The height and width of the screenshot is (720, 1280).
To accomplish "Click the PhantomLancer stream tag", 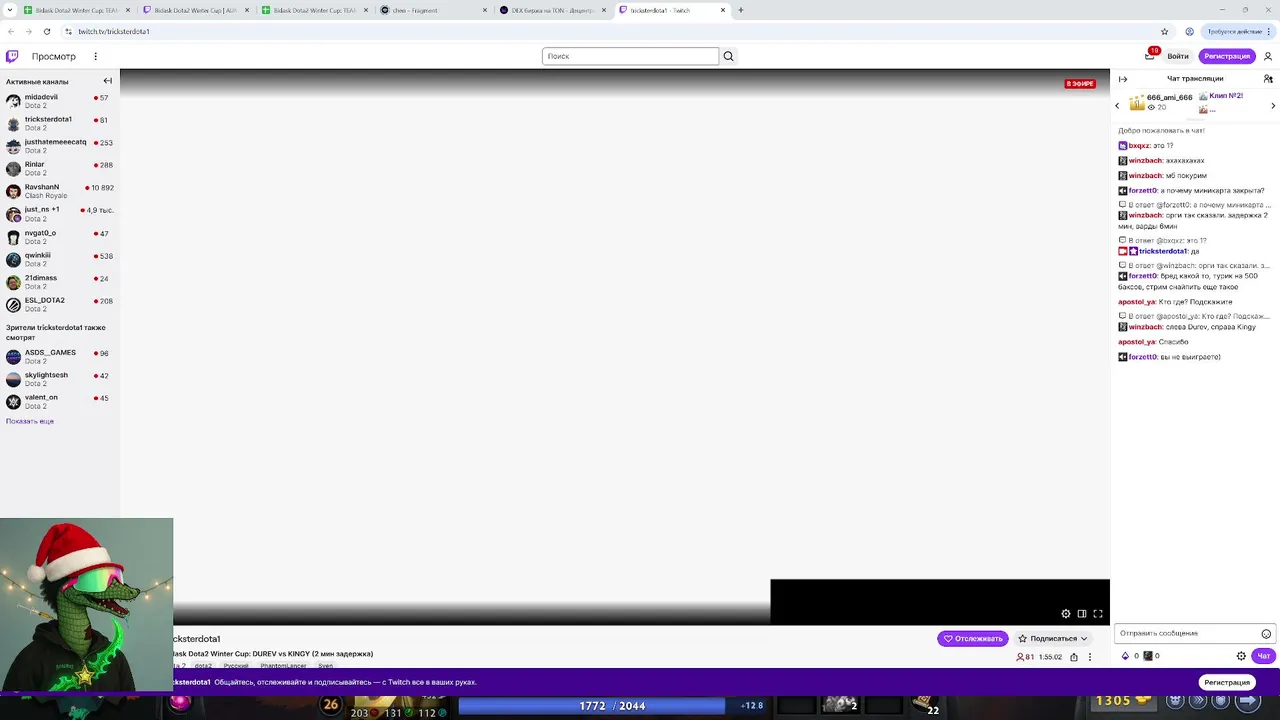I will click(x=283, y=665).
